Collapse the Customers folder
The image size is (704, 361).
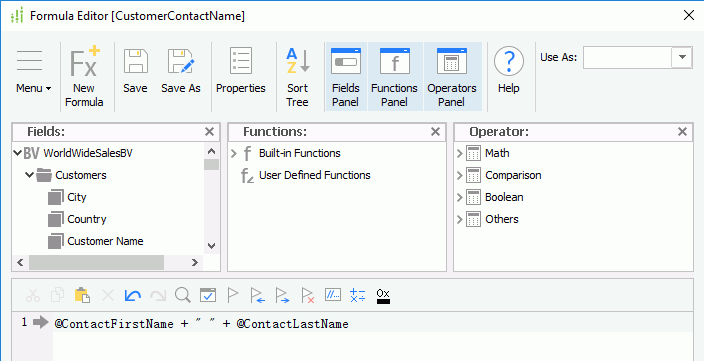tap(29, 175)
